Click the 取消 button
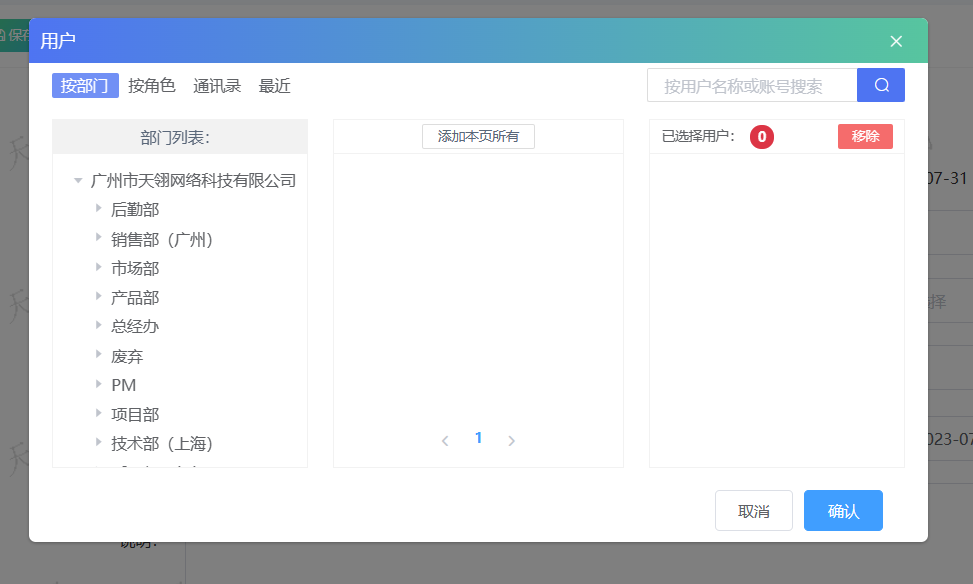Screen dimensions: 973x584 (754, 511)
